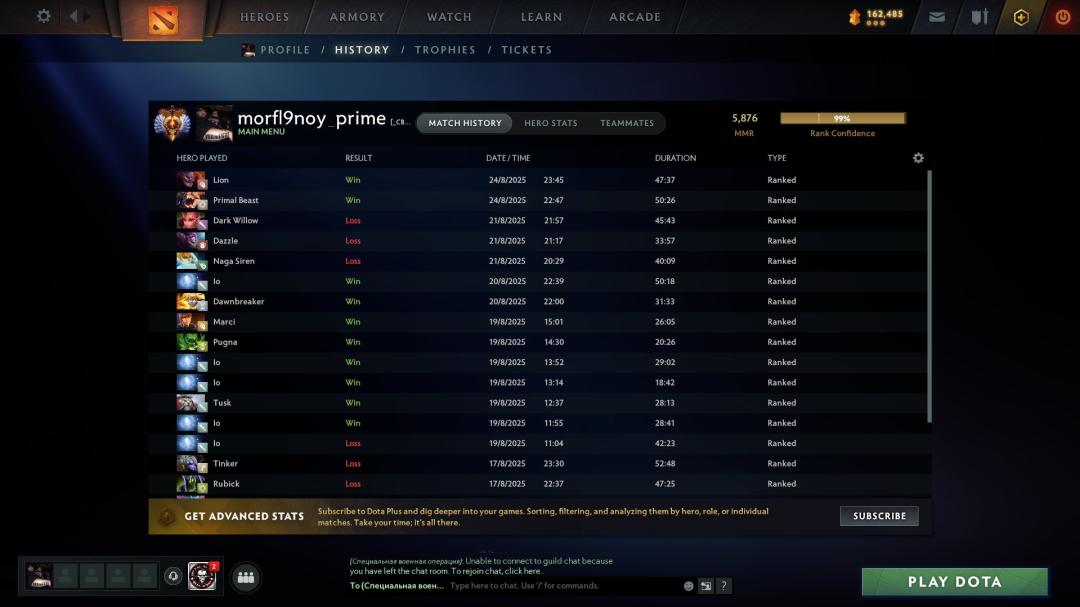Click the DATE / TIME column header
The width and height of the screenshot is (1080, 607).
[x=508, y=158]
